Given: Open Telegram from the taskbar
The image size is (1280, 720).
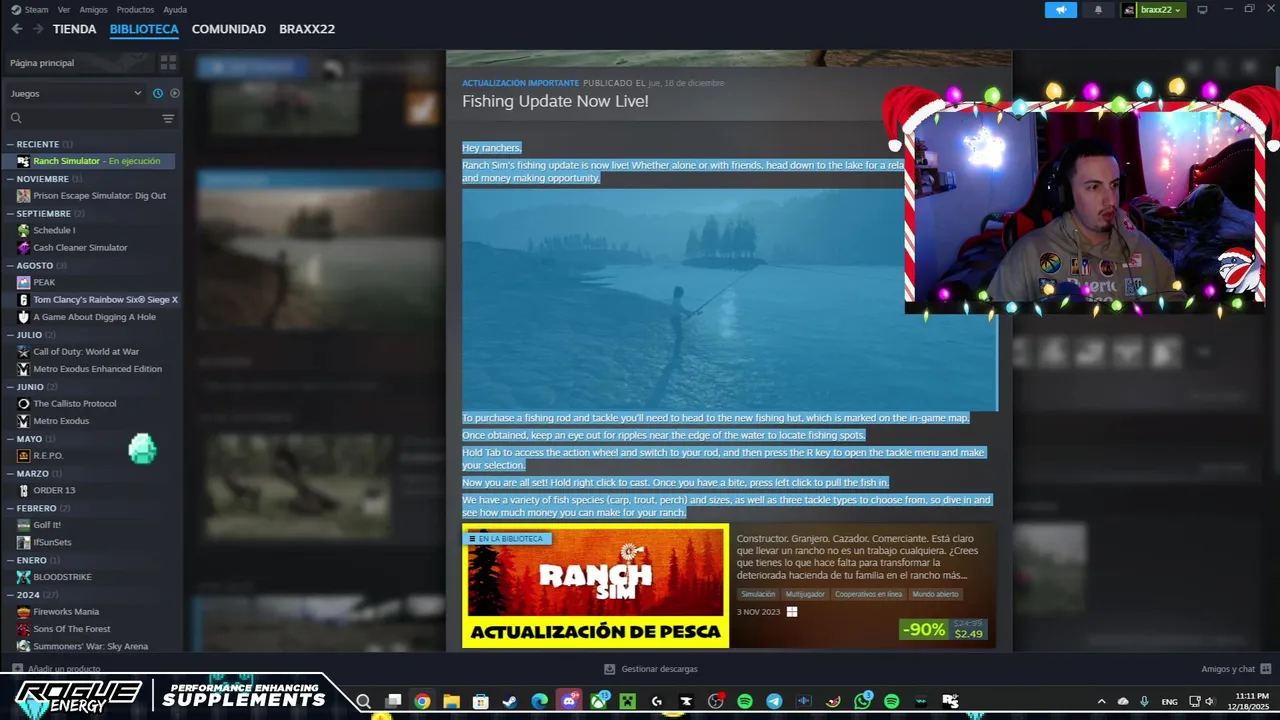Looking at the screenshot, I should (774, 701).
